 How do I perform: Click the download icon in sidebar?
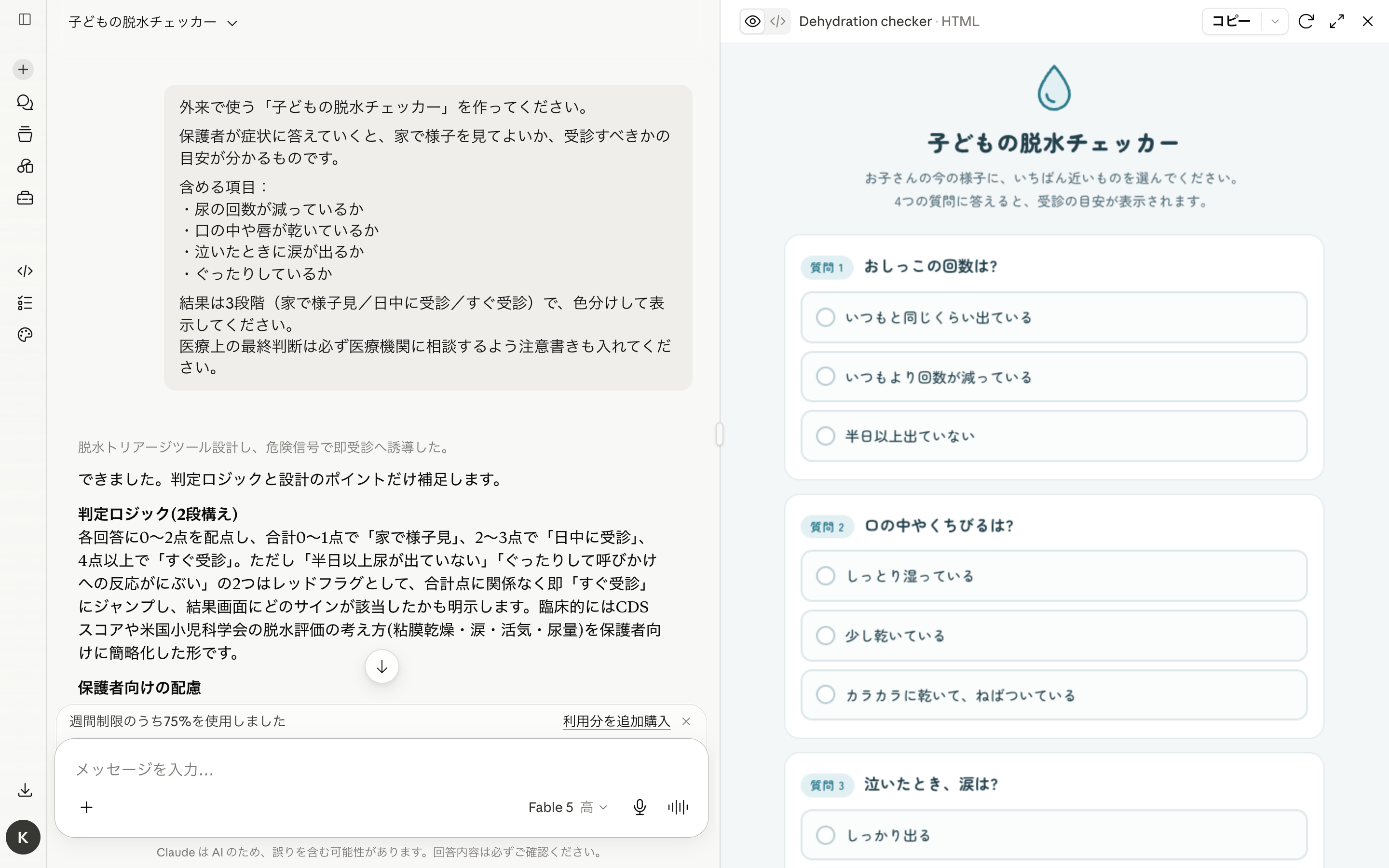pyautogui.click(x=25, y=790)
